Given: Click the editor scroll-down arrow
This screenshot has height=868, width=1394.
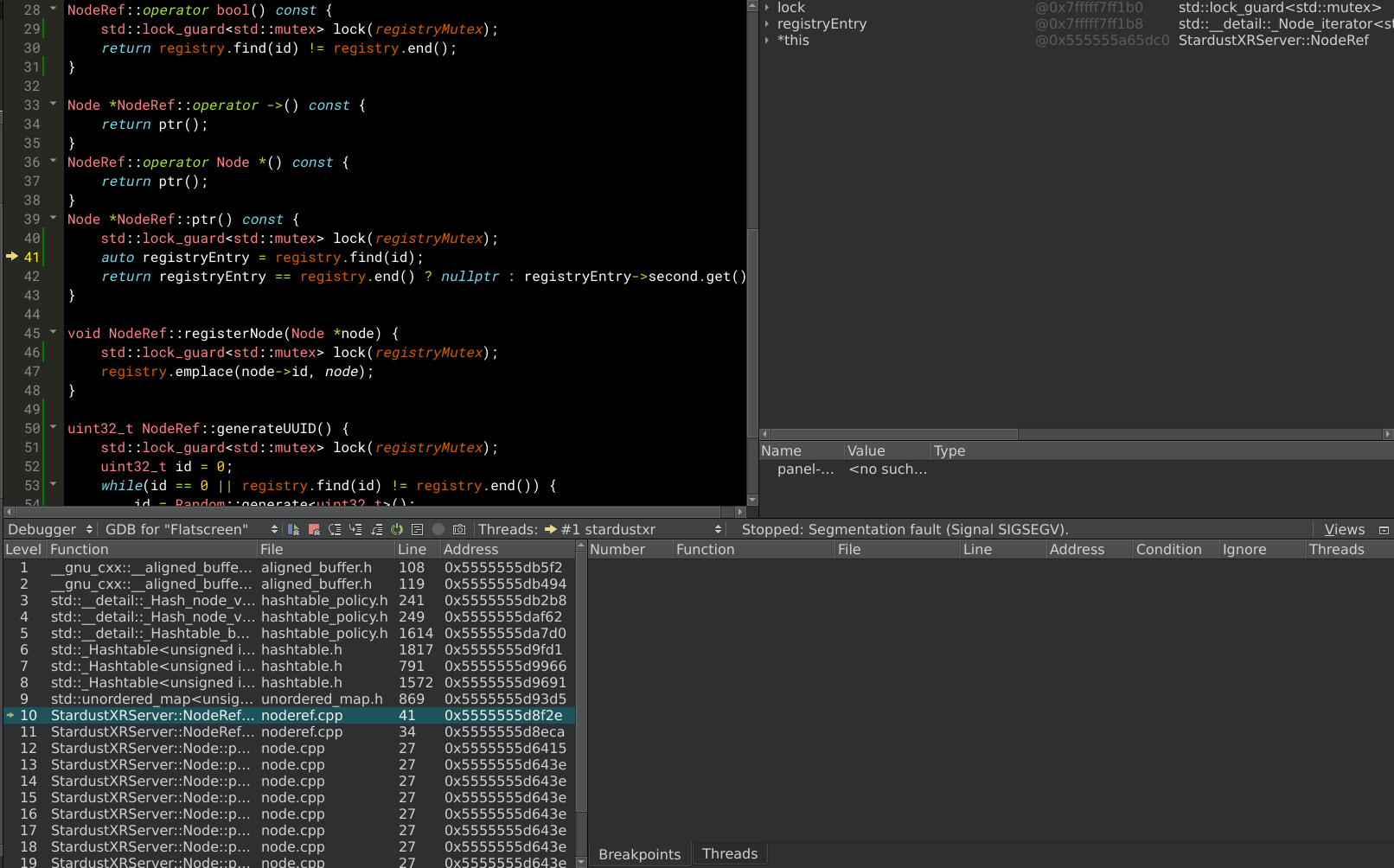Looking at the screenshot, I should (x=752, y=500).
